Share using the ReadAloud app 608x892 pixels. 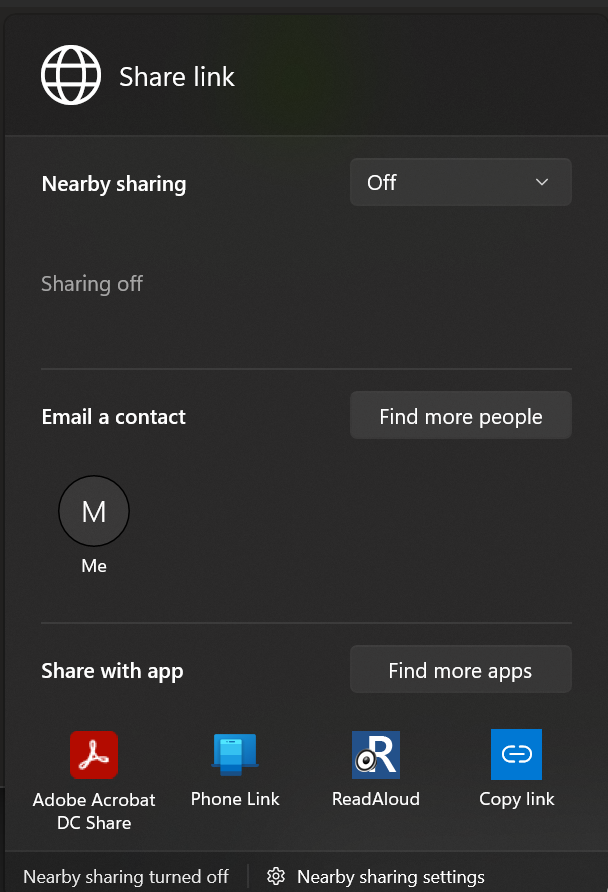[375, 770]
